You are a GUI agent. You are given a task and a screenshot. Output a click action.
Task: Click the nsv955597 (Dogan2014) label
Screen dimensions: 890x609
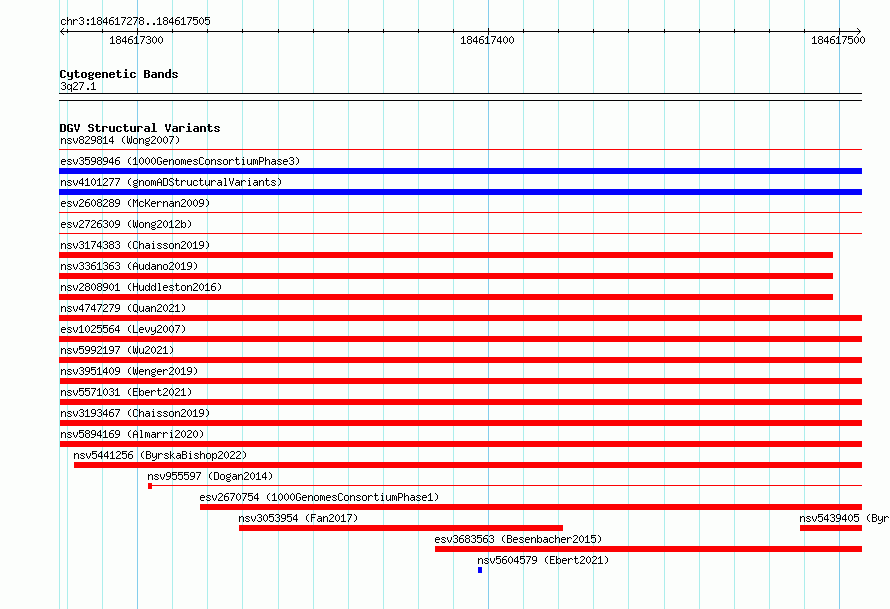(210, 476)
